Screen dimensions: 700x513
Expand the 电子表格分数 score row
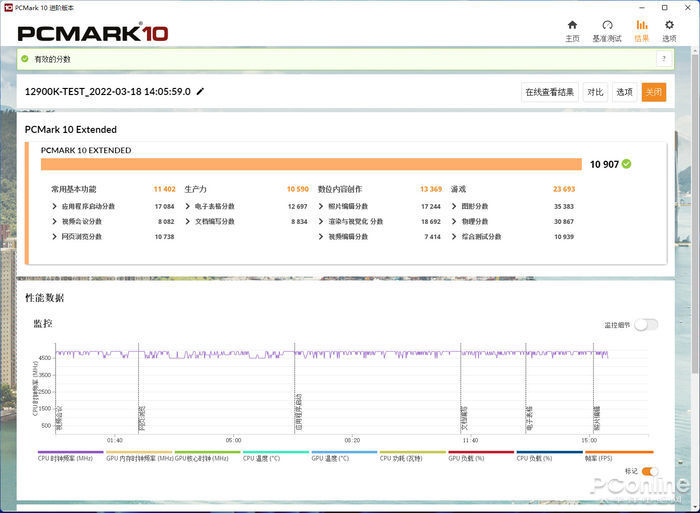188,206
